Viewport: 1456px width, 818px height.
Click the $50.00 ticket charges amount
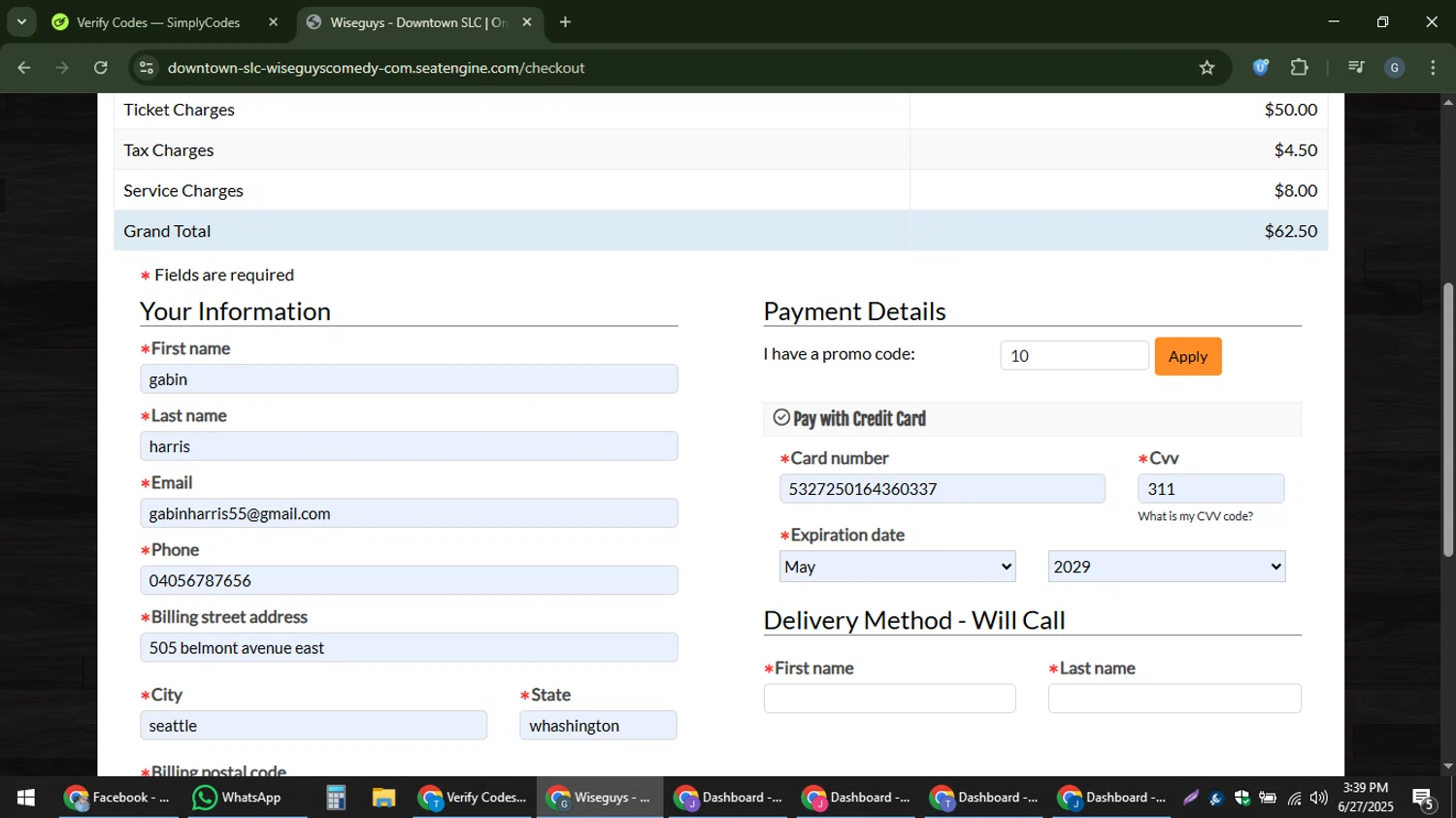[1291, 110]
